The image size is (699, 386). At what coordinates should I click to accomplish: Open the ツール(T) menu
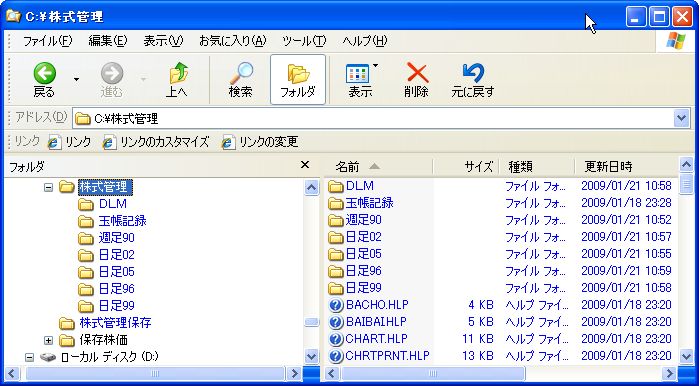304,41
